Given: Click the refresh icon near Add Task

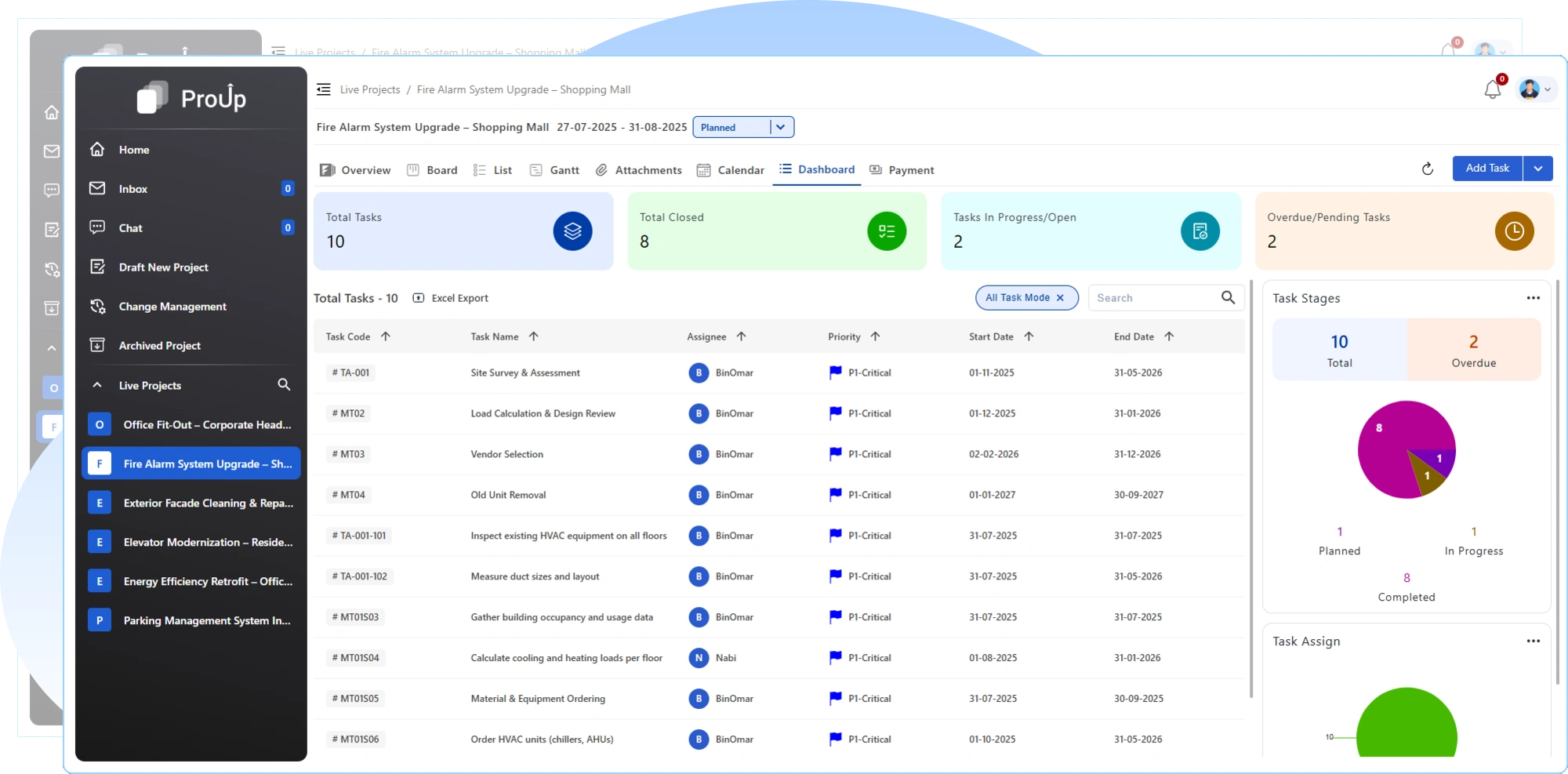Looking at the screenshot, I should [x=1427, y=169].
